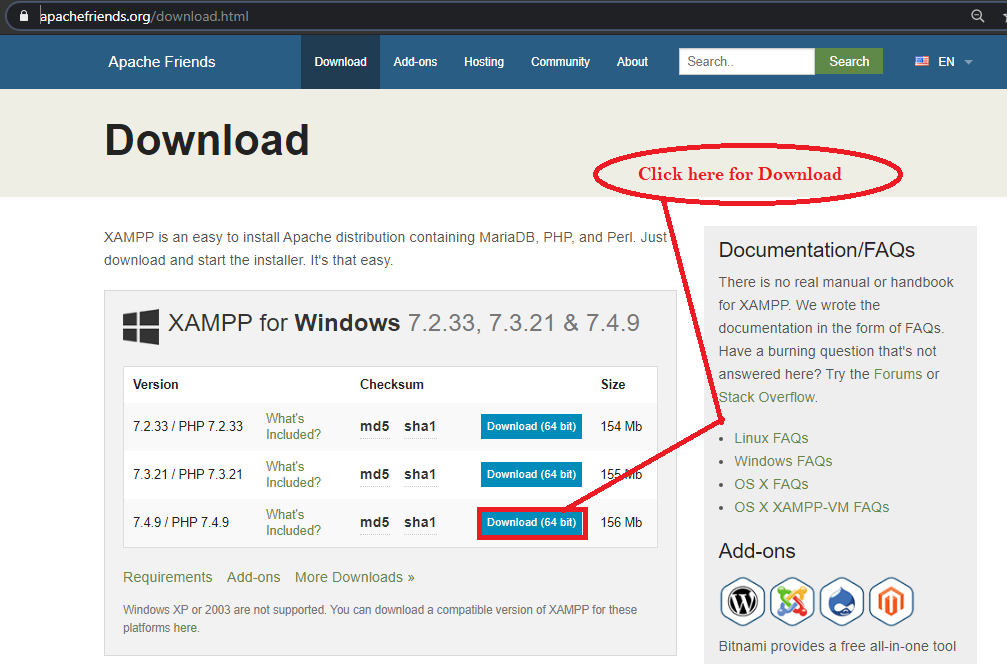Screen dimensions: 1007x664
Task: Show md5 checksum for 7.2.33
Action: pos(374,426)
